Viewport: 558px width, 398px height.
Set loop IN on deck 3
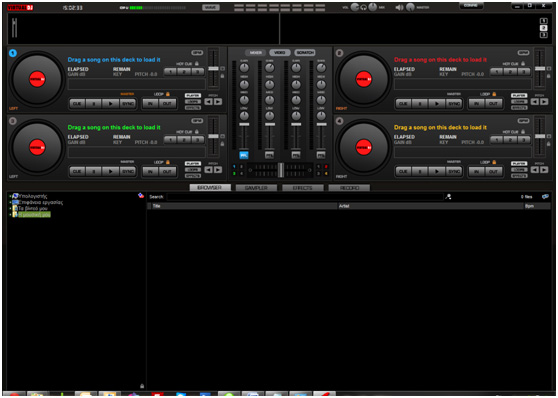(x=150, y=172)
